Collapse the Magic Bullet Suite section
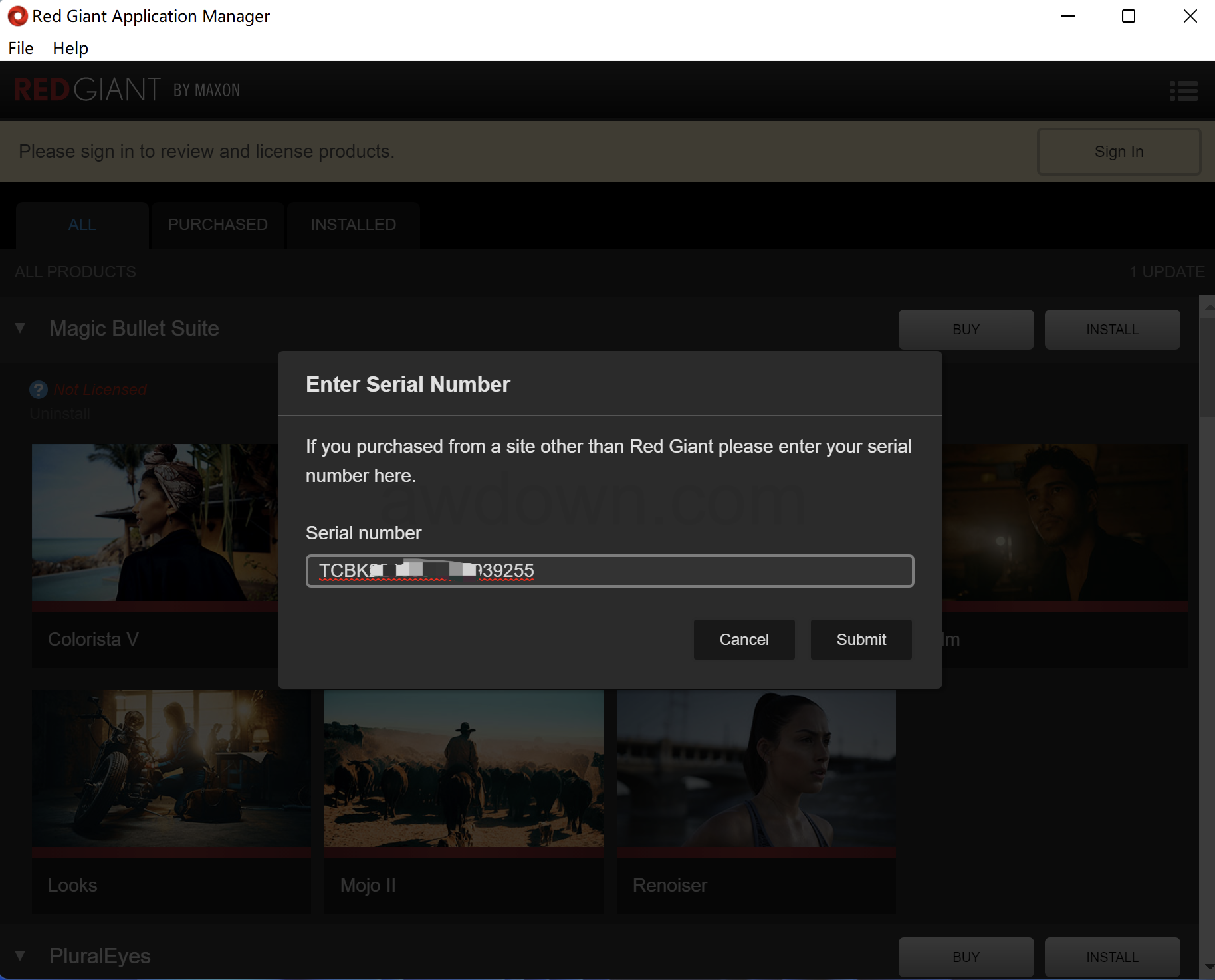The image size is (1215, 980). 20,328
